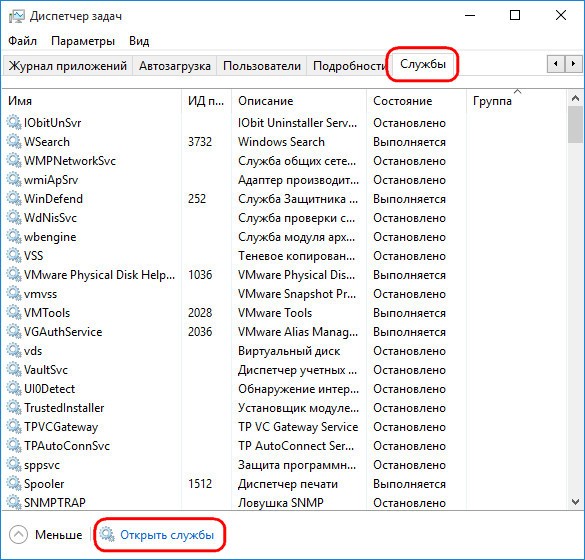Click the tab strip left scroll arrow

click(556, 64)
